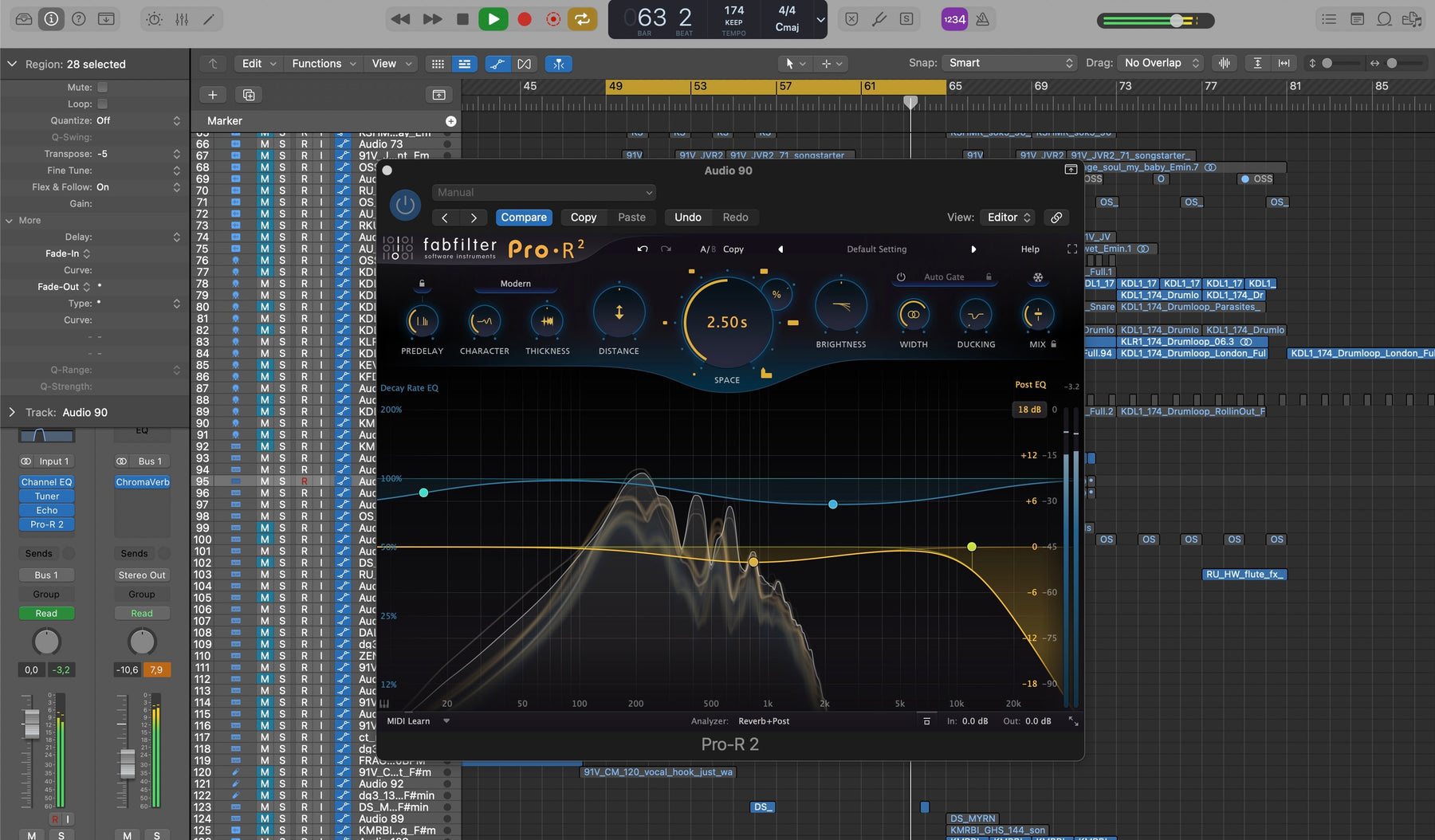This screenshot has width=1435, height=840.
Task: Toggle the Solo S icon in control bar
Action: (x=906, y=19)
